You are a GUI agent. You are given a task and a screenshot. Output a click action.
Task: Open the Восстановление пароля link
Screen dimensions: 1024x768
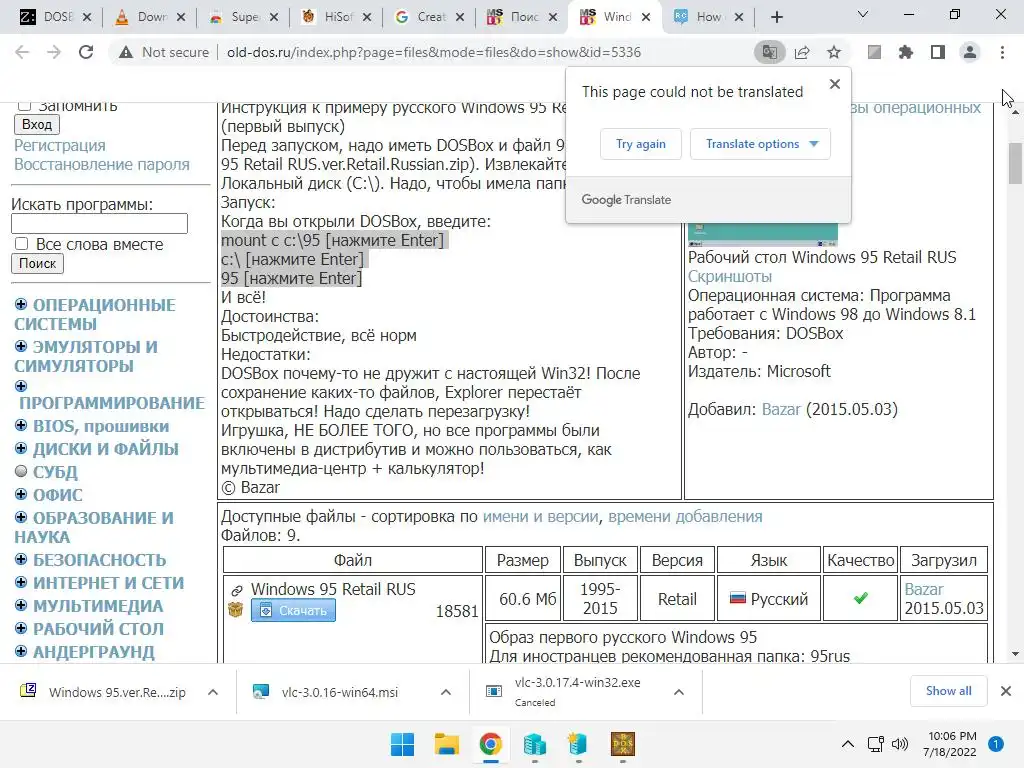click(x=102, y=165)
